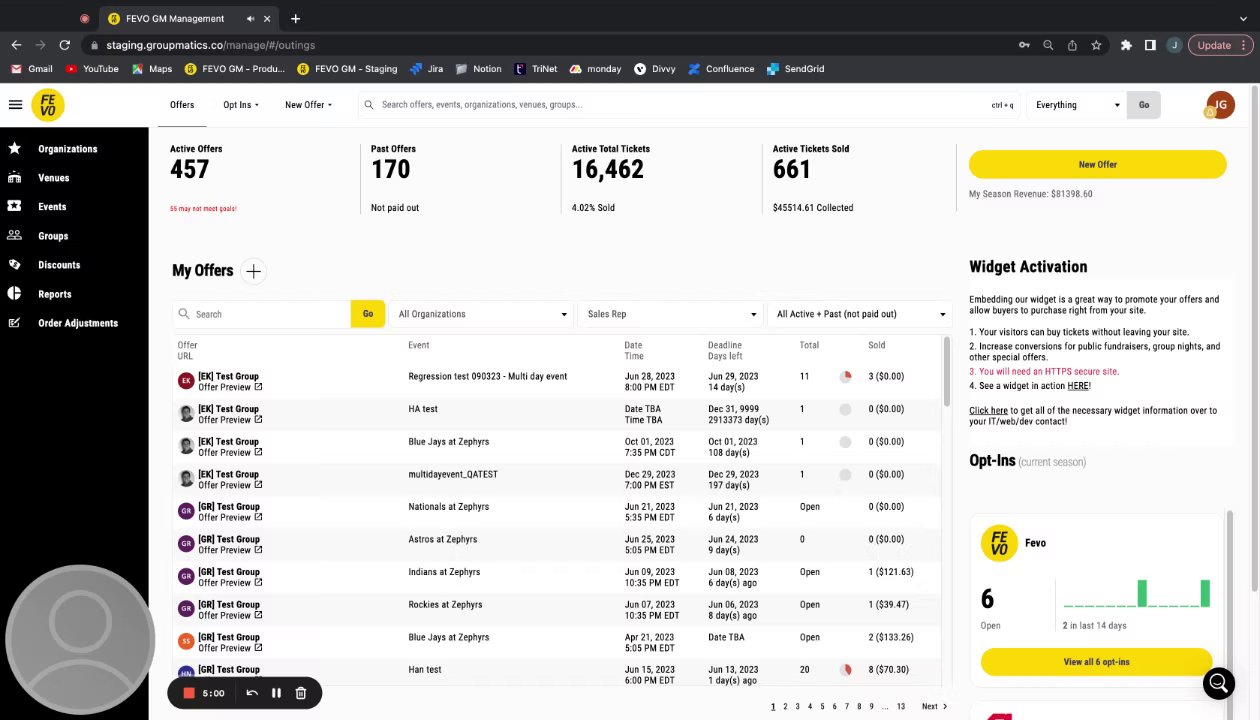Reload the browser page
The height and width of the screenshot is (720, 1260).
(64, 45)
